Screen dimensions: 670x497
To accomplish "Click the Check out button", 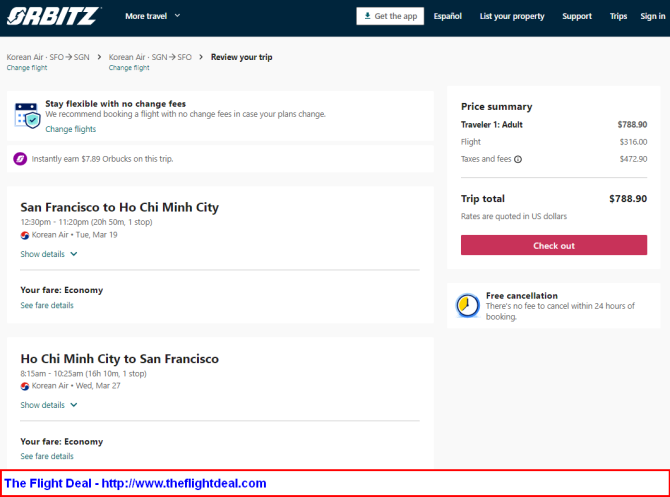I will 554,245.
